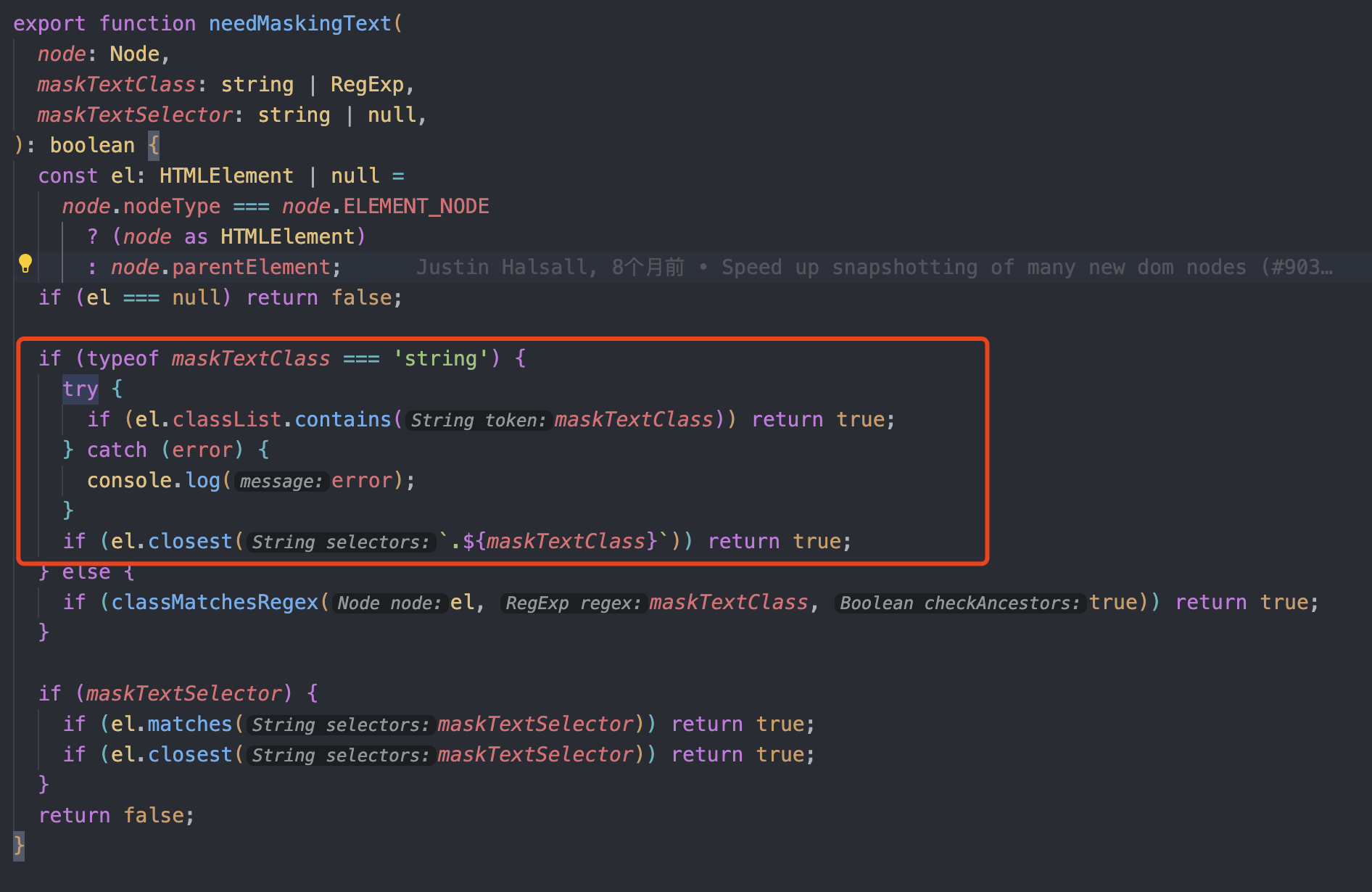Click the 'else' keyword
Image resolution: width=1372 pixels, height=892 pixels.
coord(86,571)
